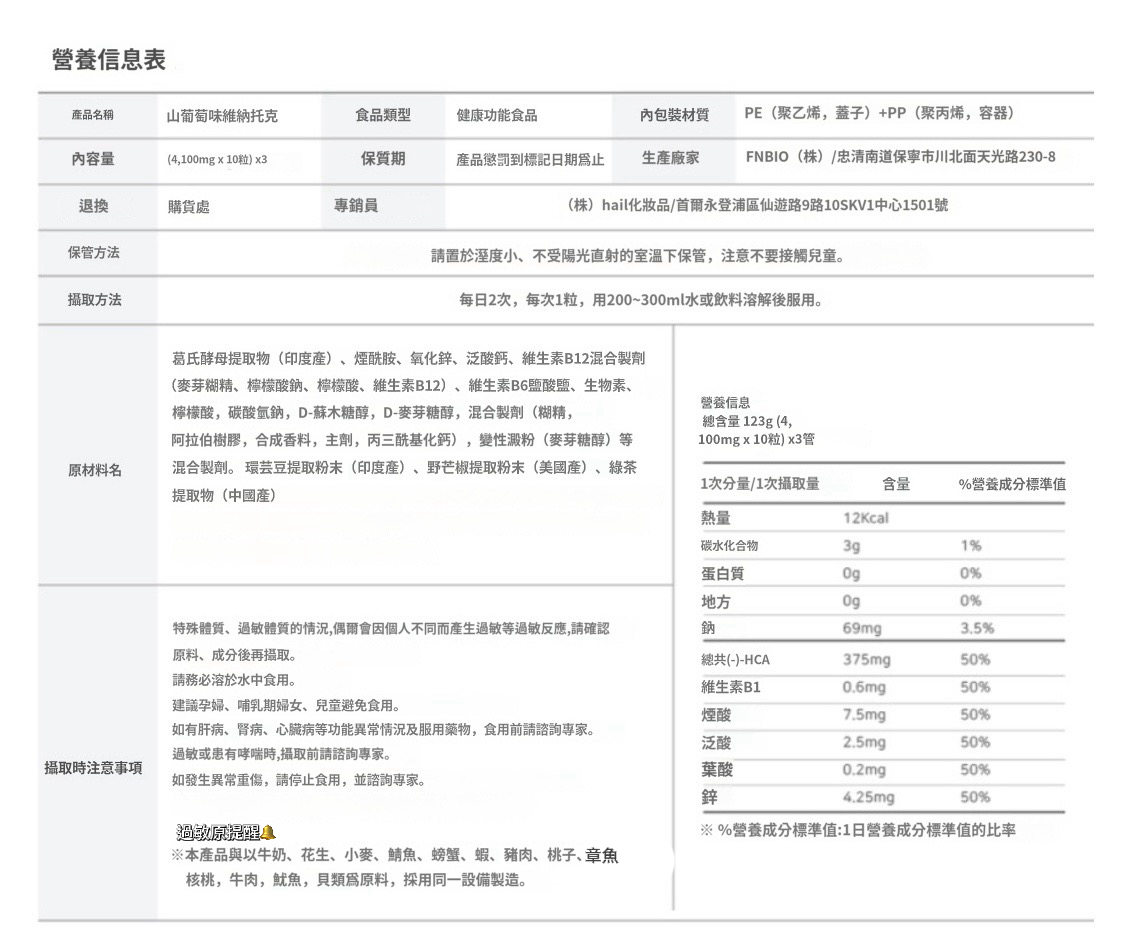Click the 退換 row label
Viewport: 1131px width, 927px height.
tap(94, 206)
